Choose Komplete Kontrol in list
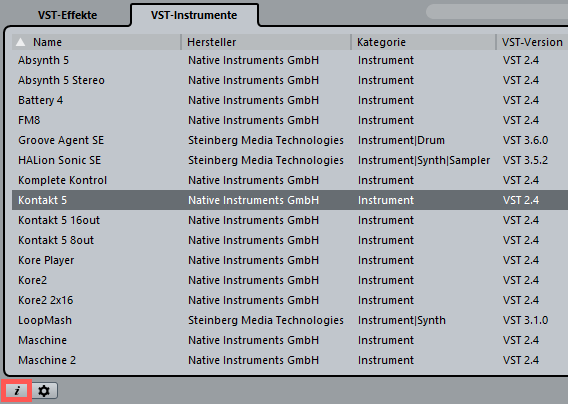The height and width of the screenshot is (404, 568). [290, 180]
